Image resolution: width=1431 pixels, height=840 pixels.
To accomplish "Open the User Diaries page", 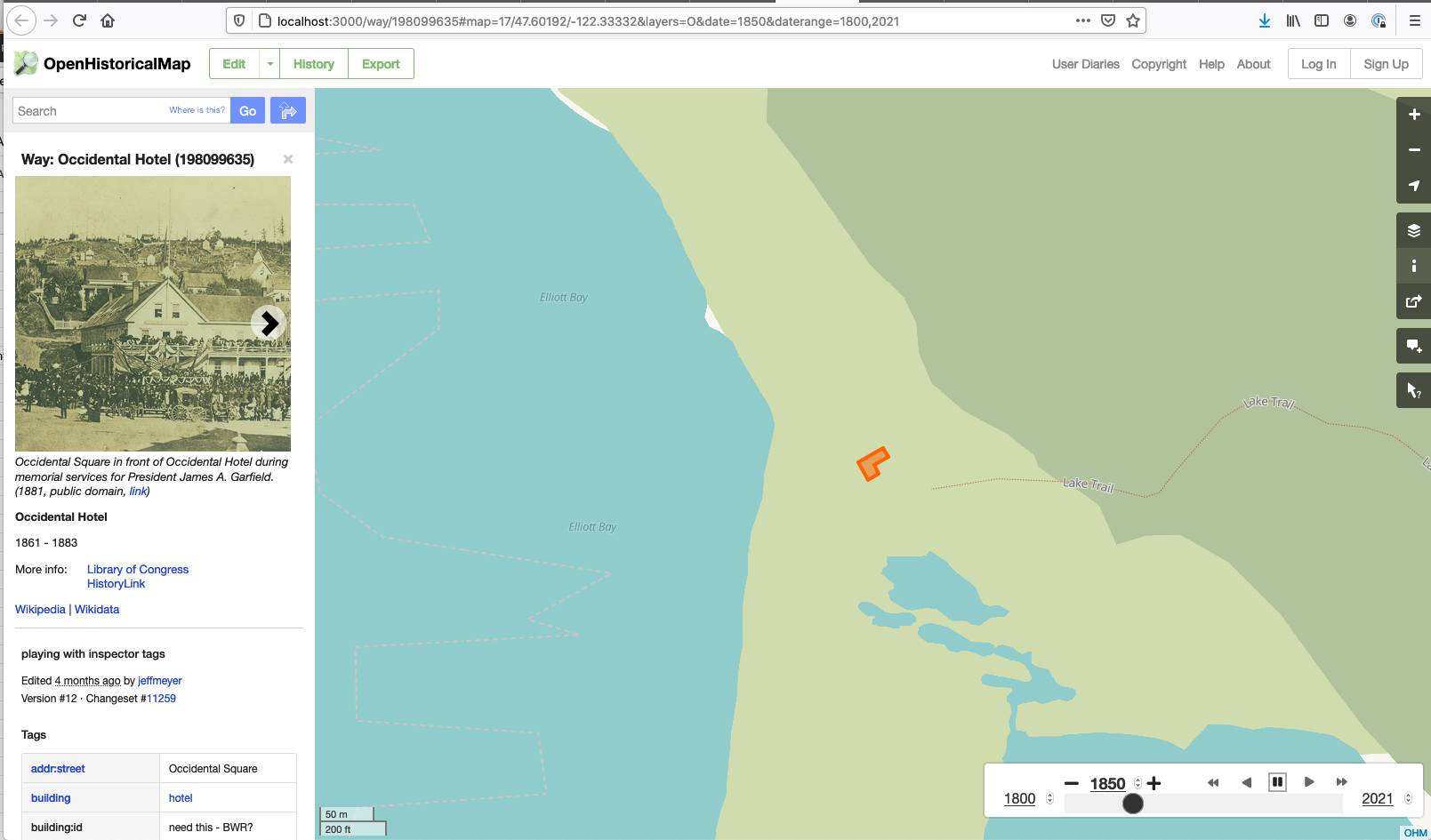I will (1085, 63).
